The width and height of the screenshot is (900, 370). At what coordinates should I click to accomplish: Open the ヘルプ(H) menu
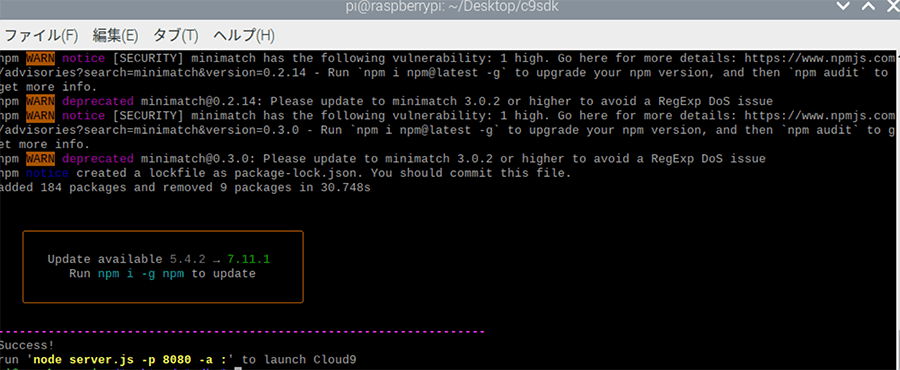click(244, 36)
